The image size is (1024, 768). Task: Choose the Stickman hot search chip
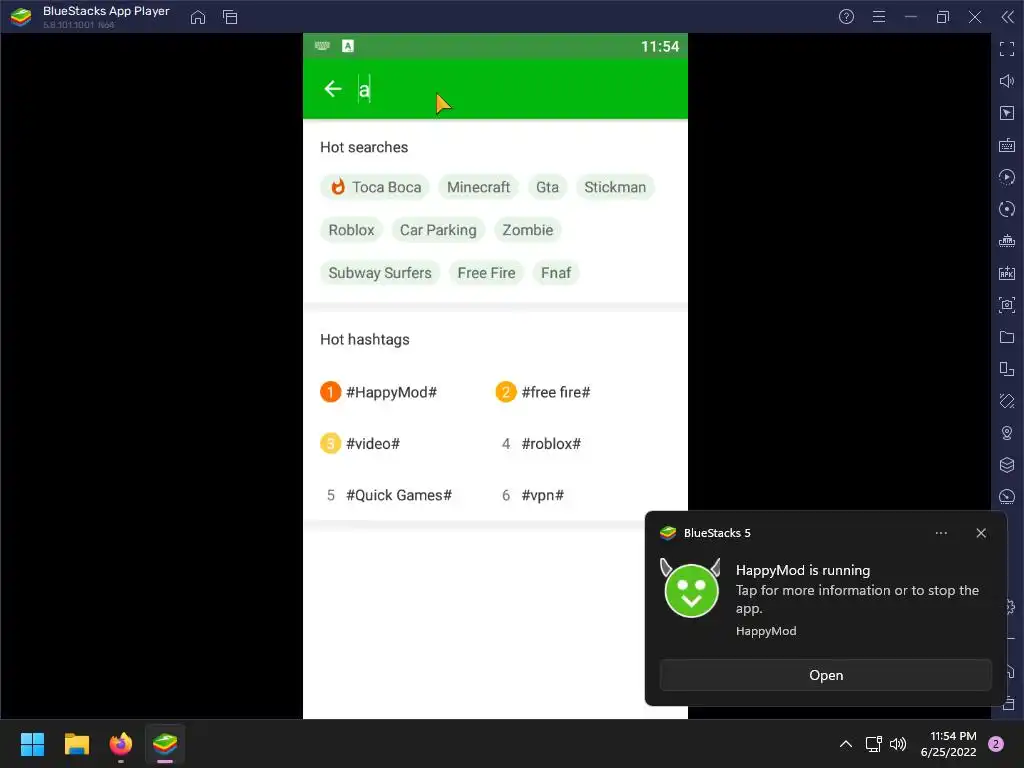click(x=615, y=187)
